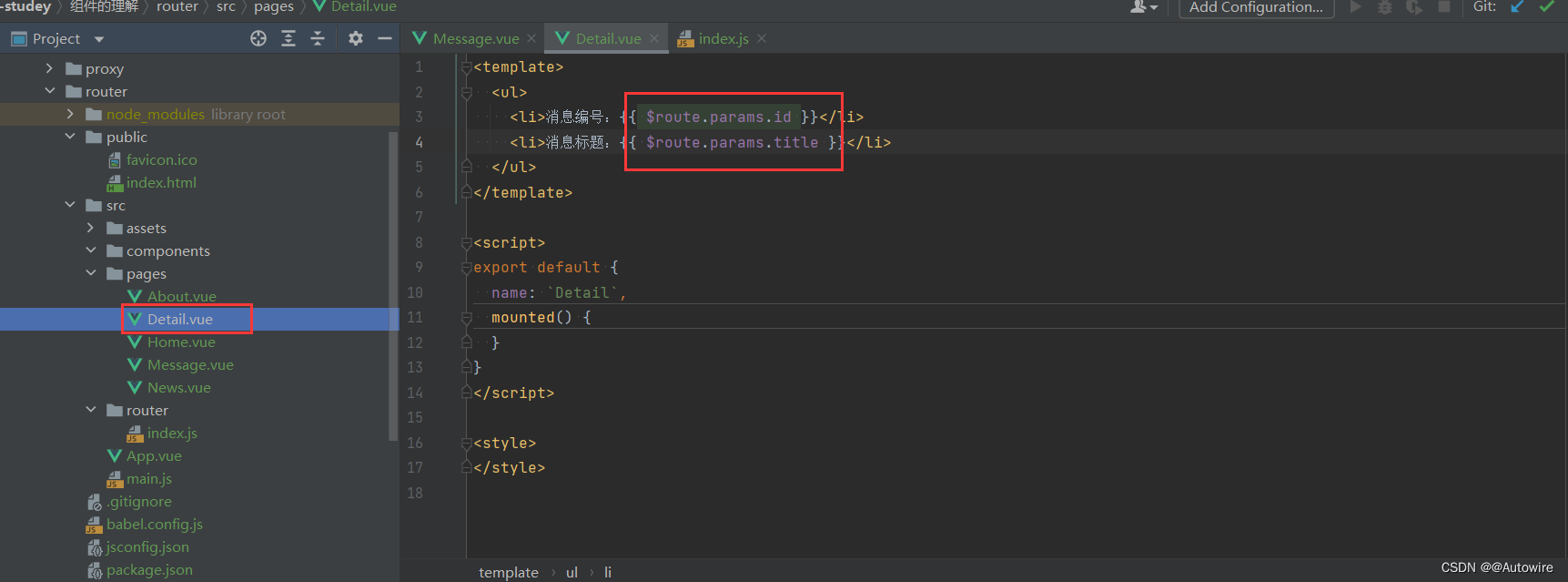Fold the template block on line 1

point(466,67)
